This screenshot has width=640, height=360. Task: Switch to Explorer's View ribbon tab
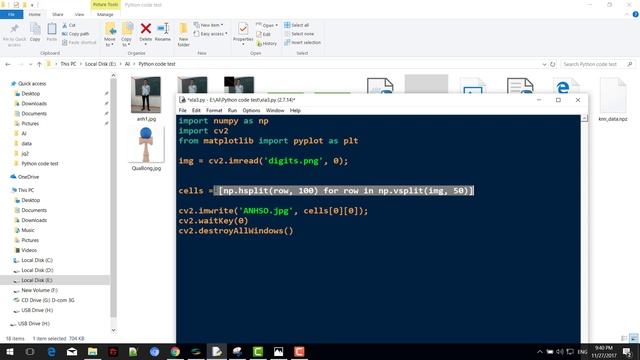pos(79,14)
